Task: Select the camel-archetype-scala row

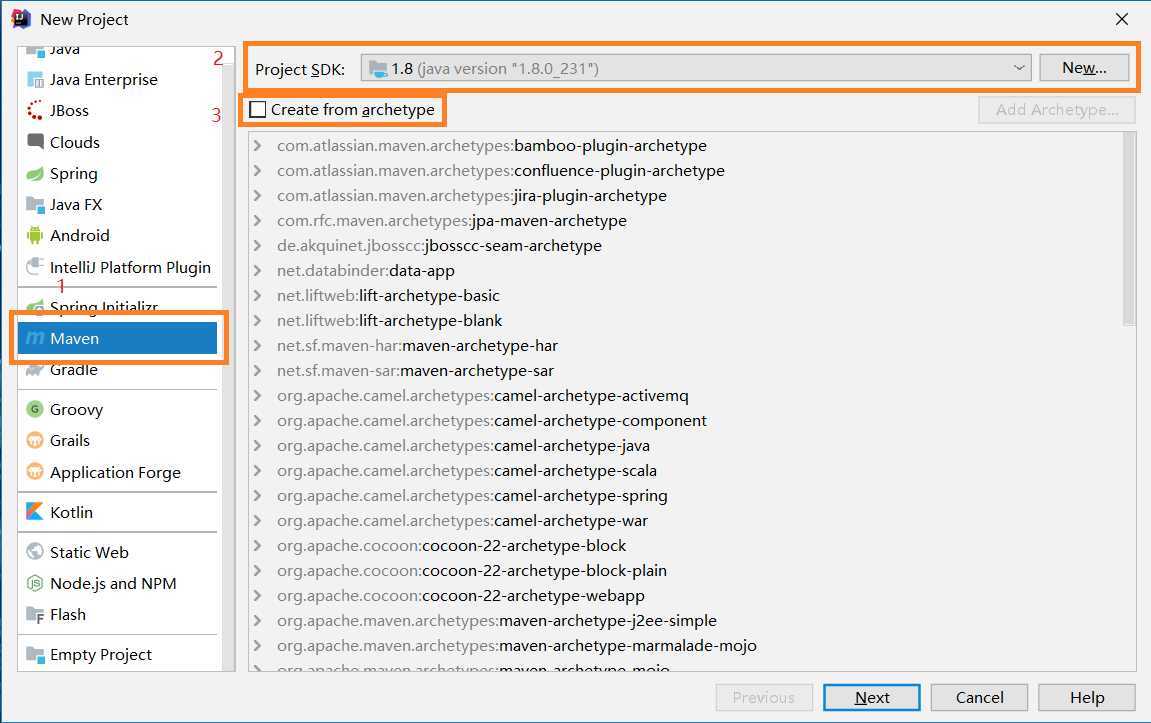Action: click(686, 471)
